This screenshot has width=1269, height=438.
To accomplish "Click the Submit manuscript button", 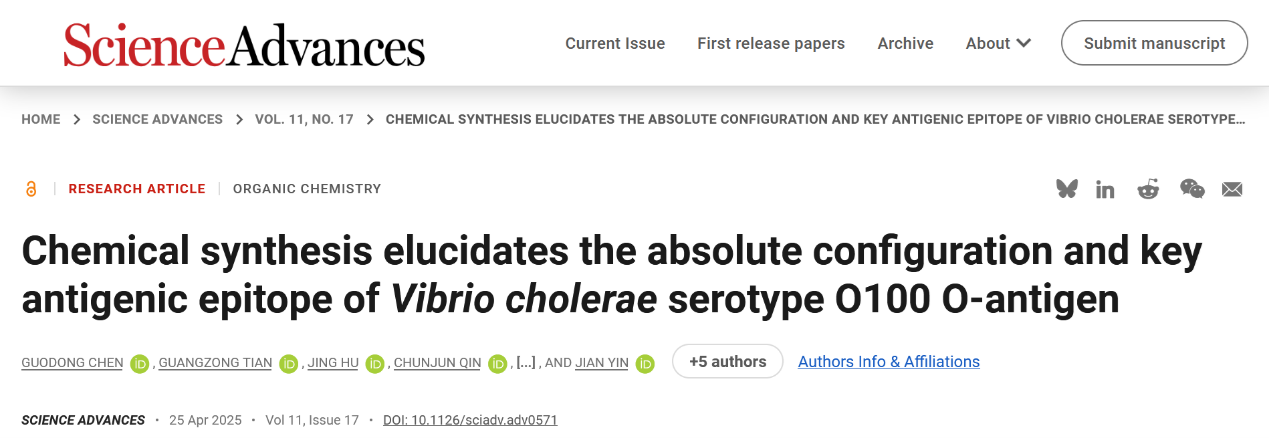I will (1154, 43).
